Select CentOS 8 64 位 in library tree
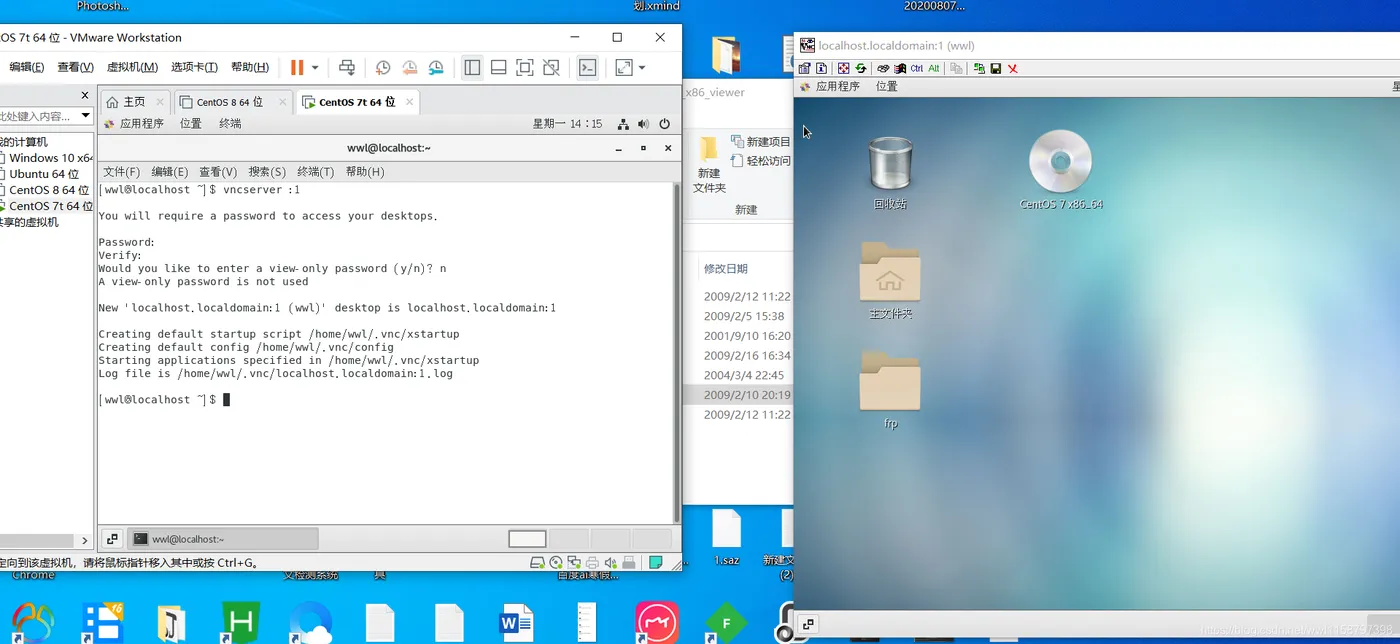 [x=49, y=190]
